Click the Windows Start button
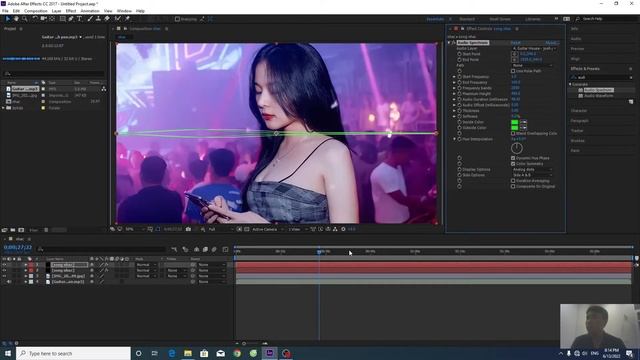 pos(8,353)
